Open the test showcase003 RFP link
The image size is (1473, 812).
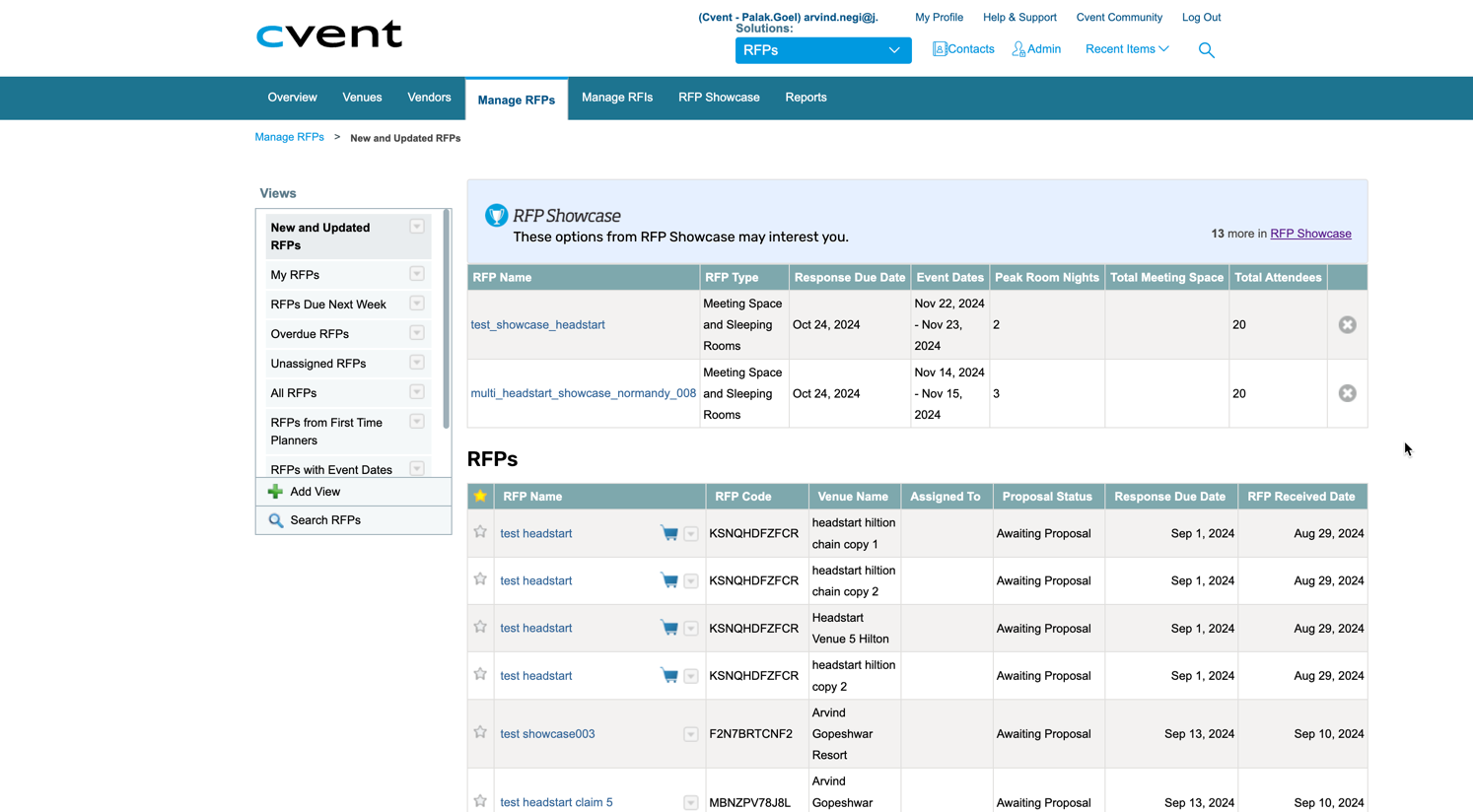(547, 734)
